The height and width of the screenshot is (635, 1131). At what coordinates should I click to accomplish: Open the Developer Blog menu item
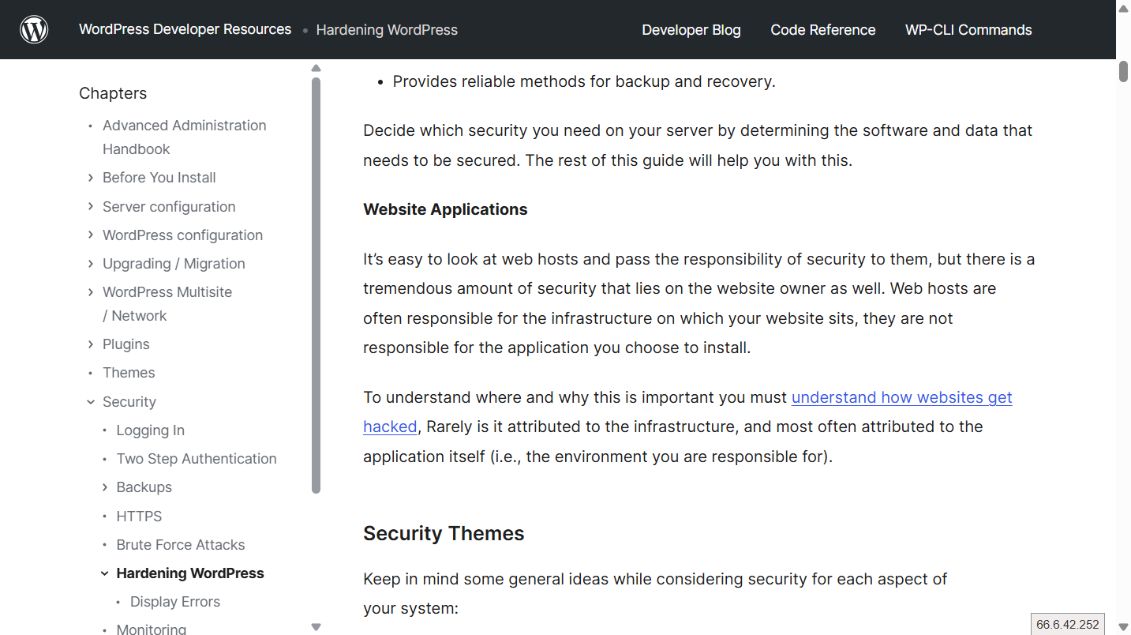[x=691, y=30]
